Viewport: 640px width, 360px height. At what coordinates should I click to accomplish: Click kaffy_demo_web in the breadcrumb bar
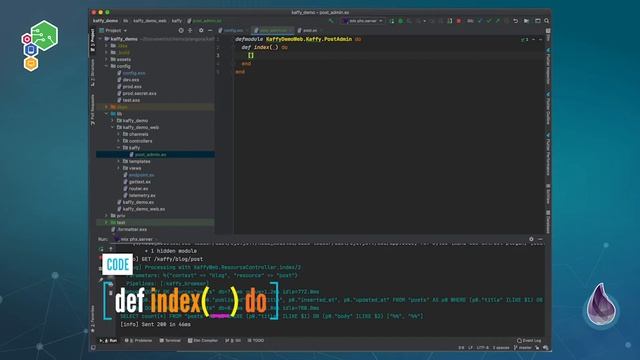[x=150, y=21]
